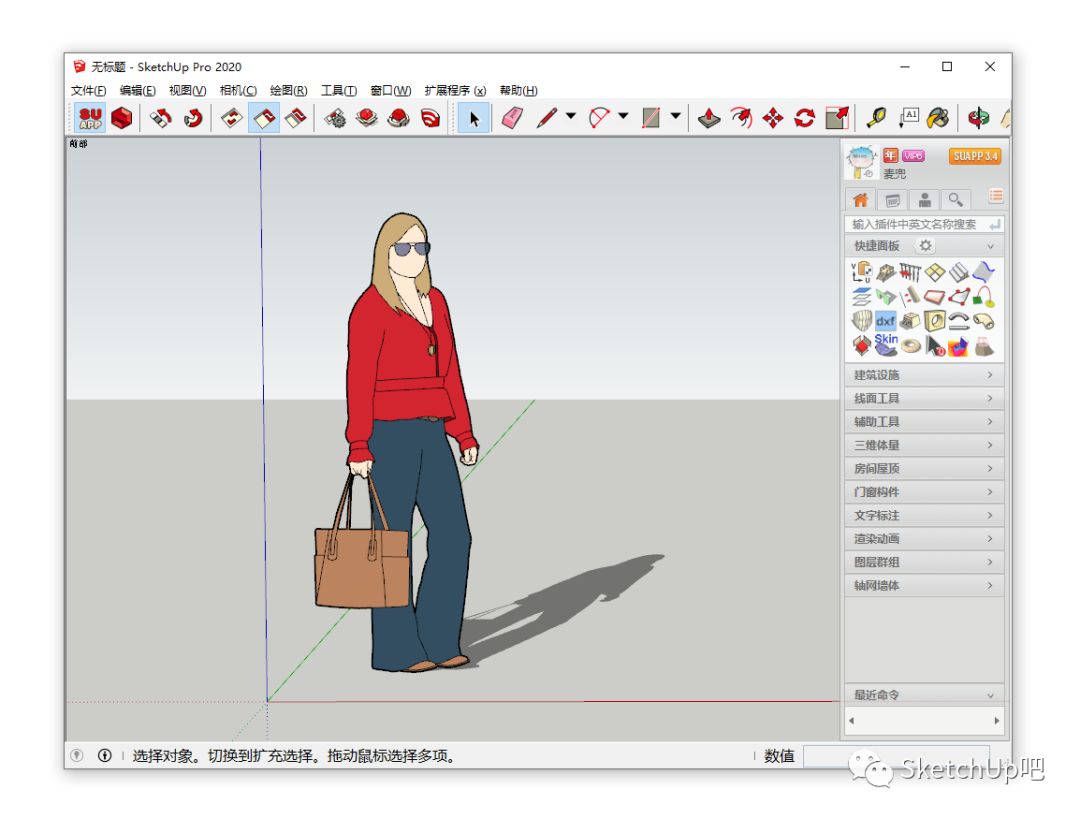This screenshot has width=1080, height=819.
Task: Open the Arc tool dropdown arrow
Action: (x=623, y=116)
